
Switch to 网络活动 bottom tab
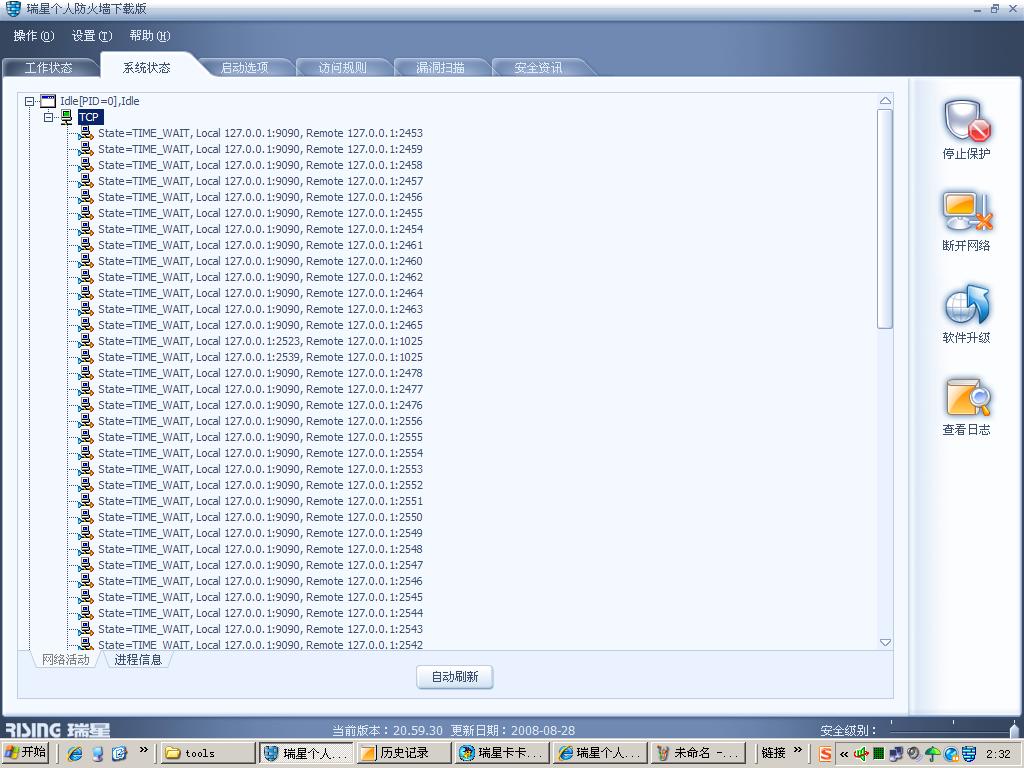tap(65, 660)
